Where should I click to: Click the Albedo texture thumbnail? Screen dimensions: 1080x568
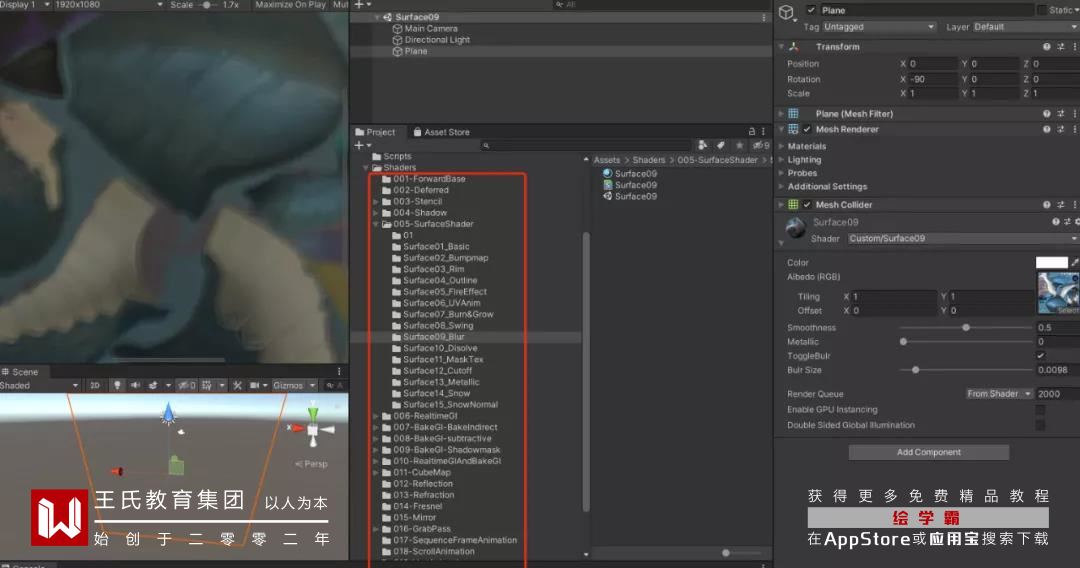(x=1058, y=293)
